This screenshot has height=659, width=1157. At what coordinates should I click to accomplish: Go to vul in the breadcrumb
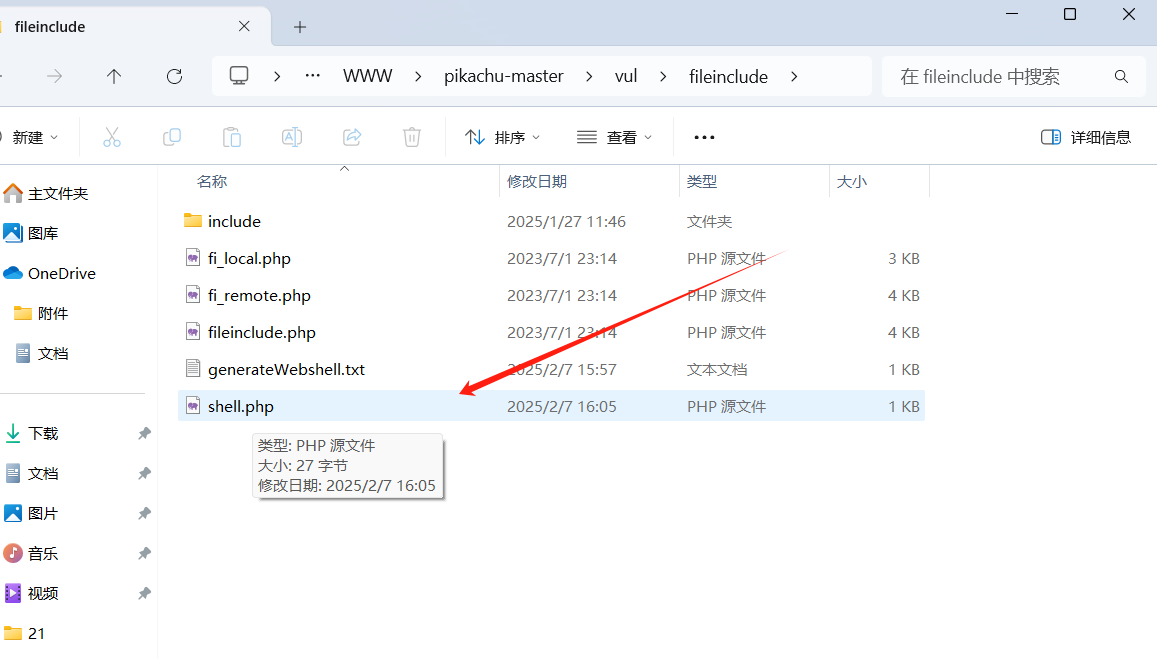click(626, 76)
